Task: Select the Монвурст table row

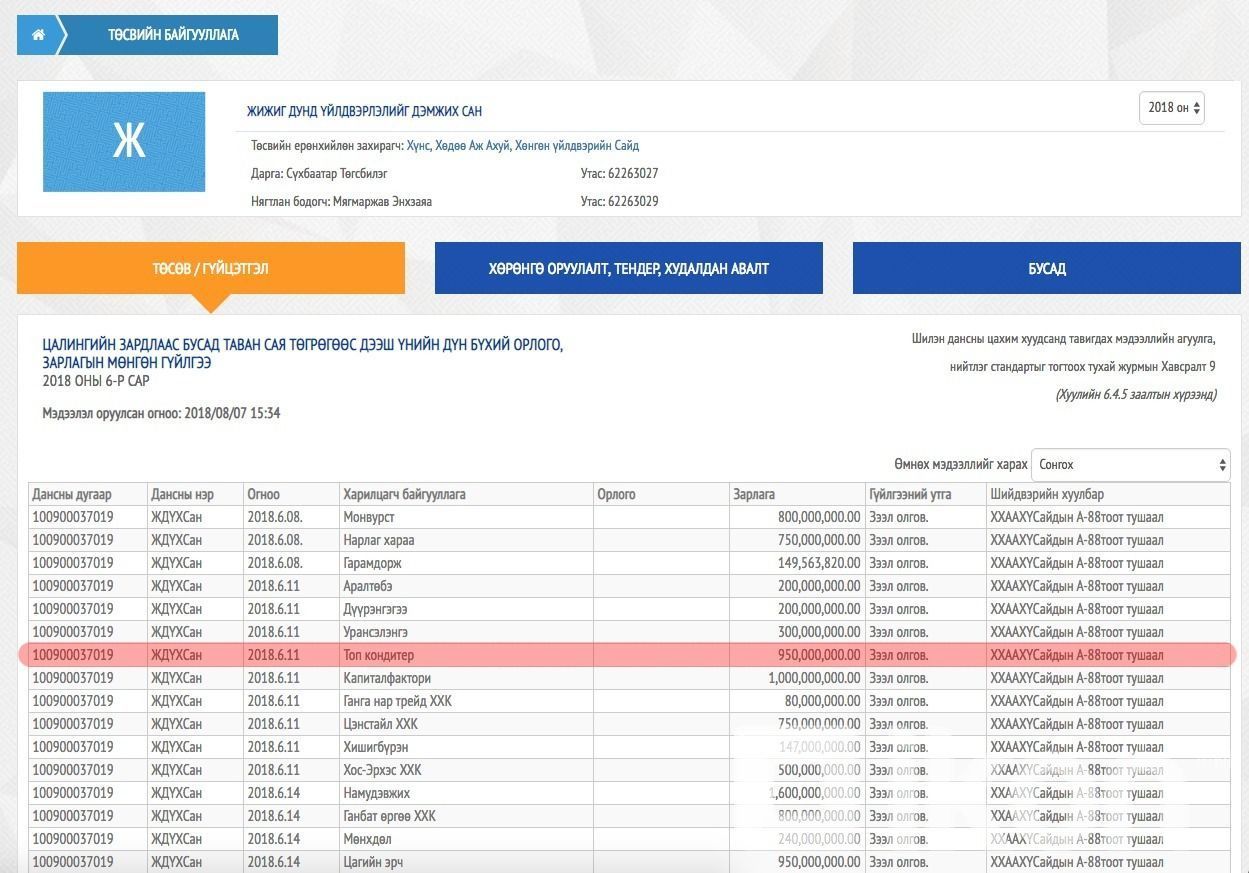Action: pyautogui.click(x=369, y=517)
